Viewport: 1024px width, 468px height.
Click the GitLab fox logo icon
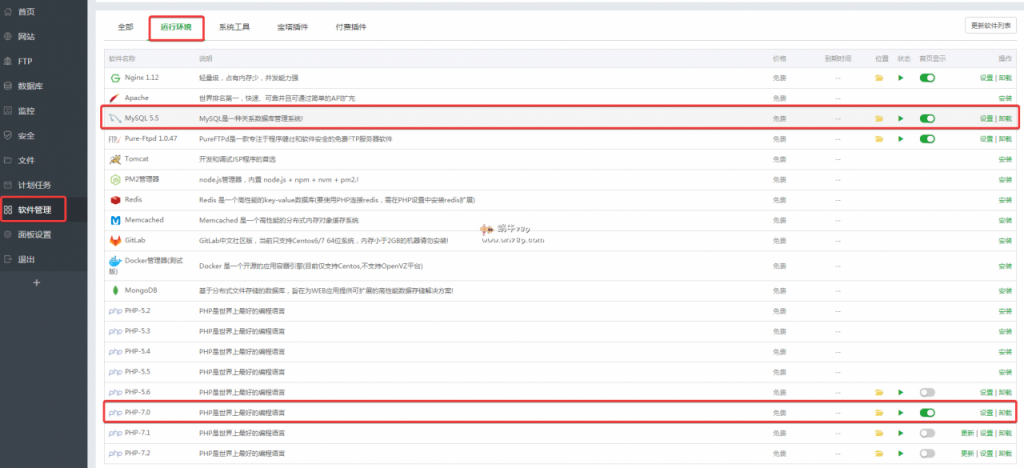(x=115, y=240)
